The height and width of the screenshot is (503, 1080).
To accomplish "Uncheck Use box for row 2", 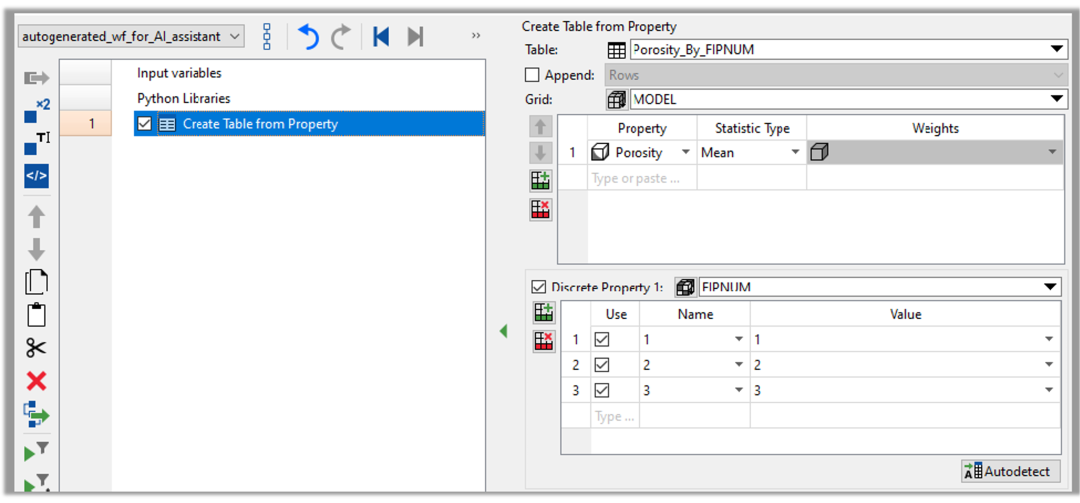I will 602,365.
